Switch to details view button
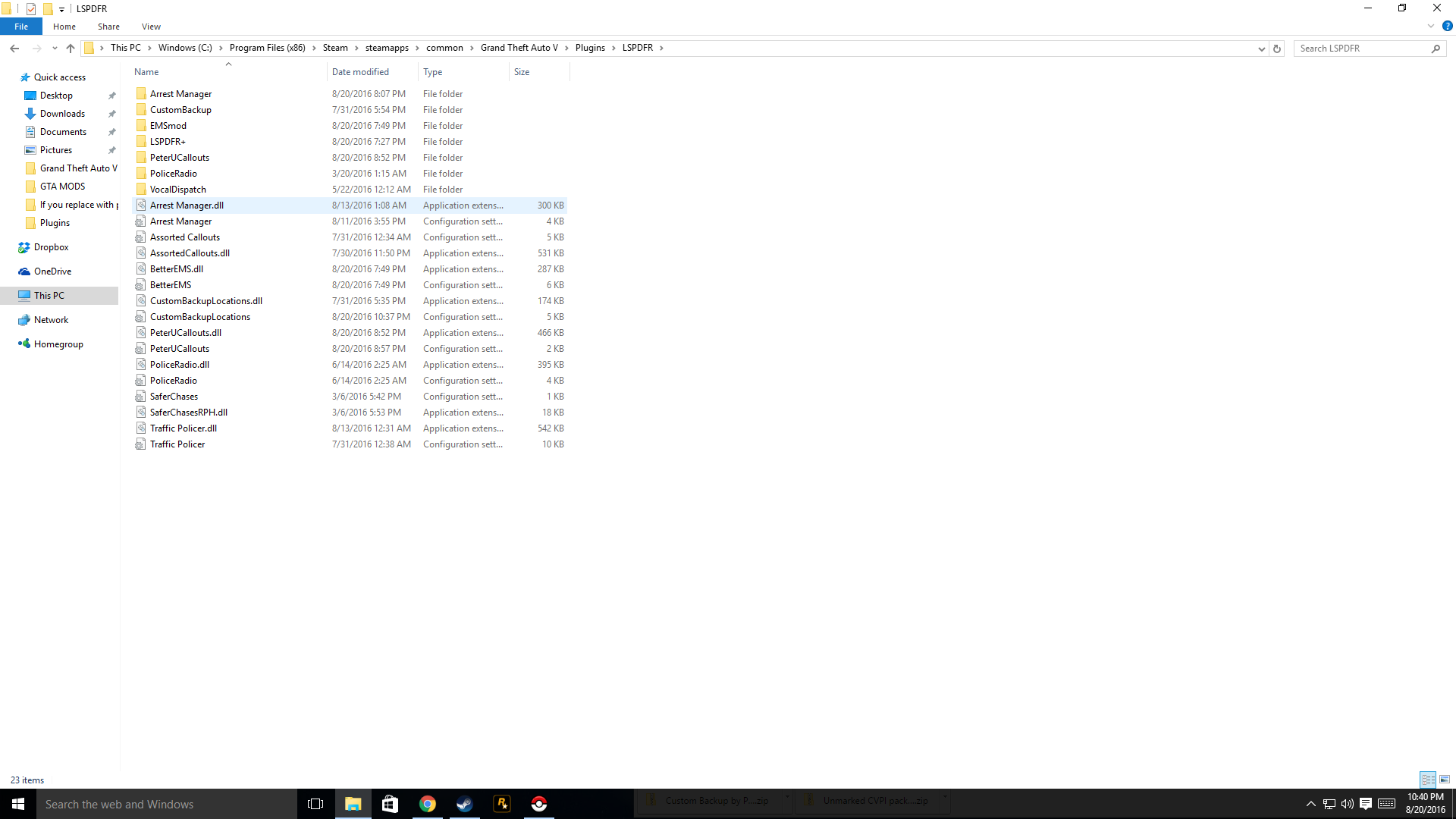1456x819 pixels. point(1428,780)
